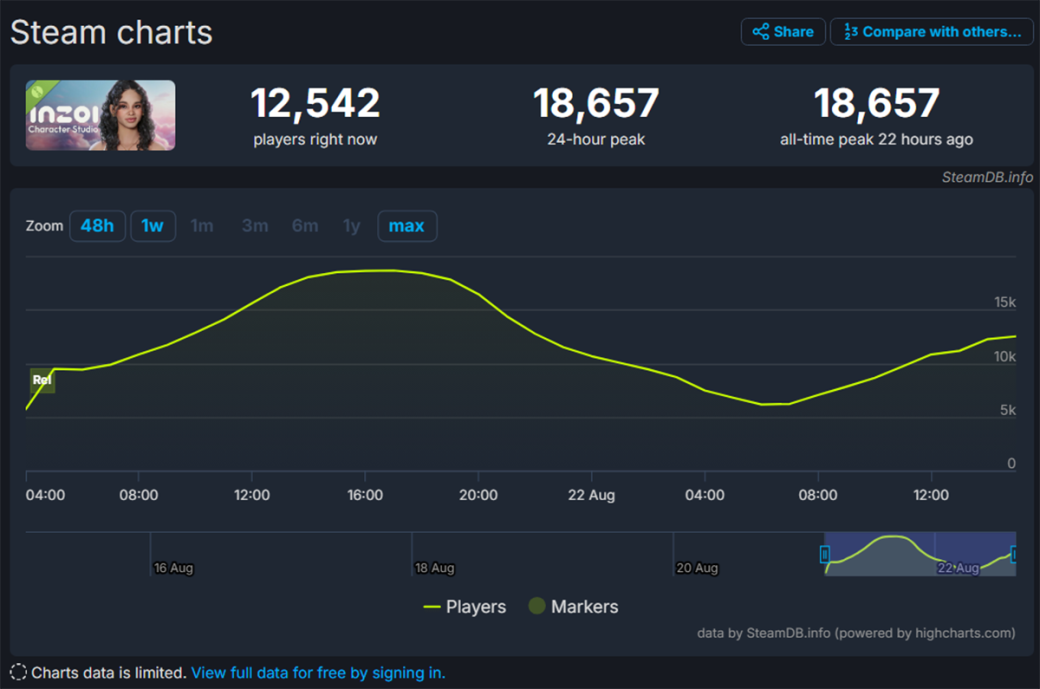This screenshot has width=1040, height=689.
Task: Switch zoom to 1w
Action: pyautogui.click(x=153, y=226)
